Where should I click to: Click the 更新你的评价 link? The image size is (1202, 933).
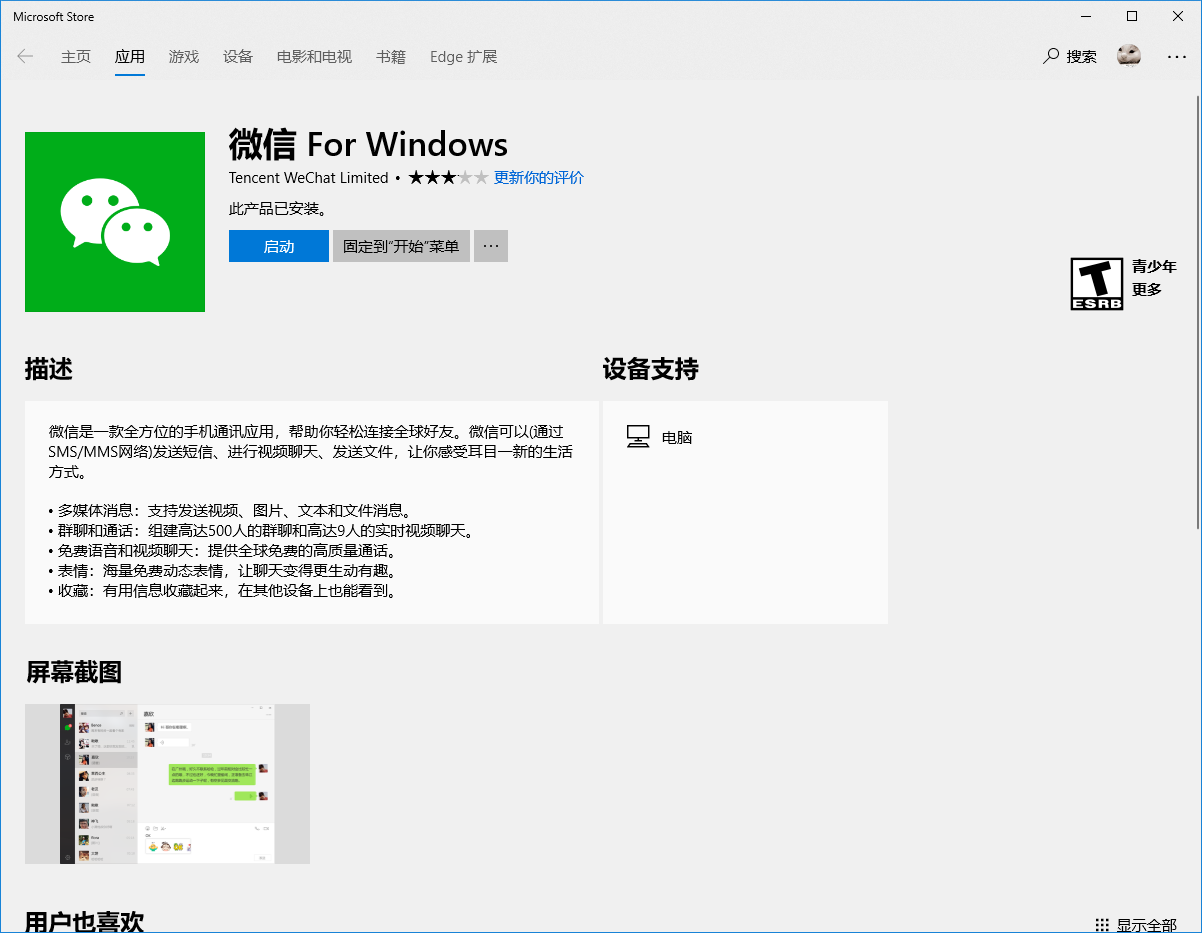tap(539, 178)
